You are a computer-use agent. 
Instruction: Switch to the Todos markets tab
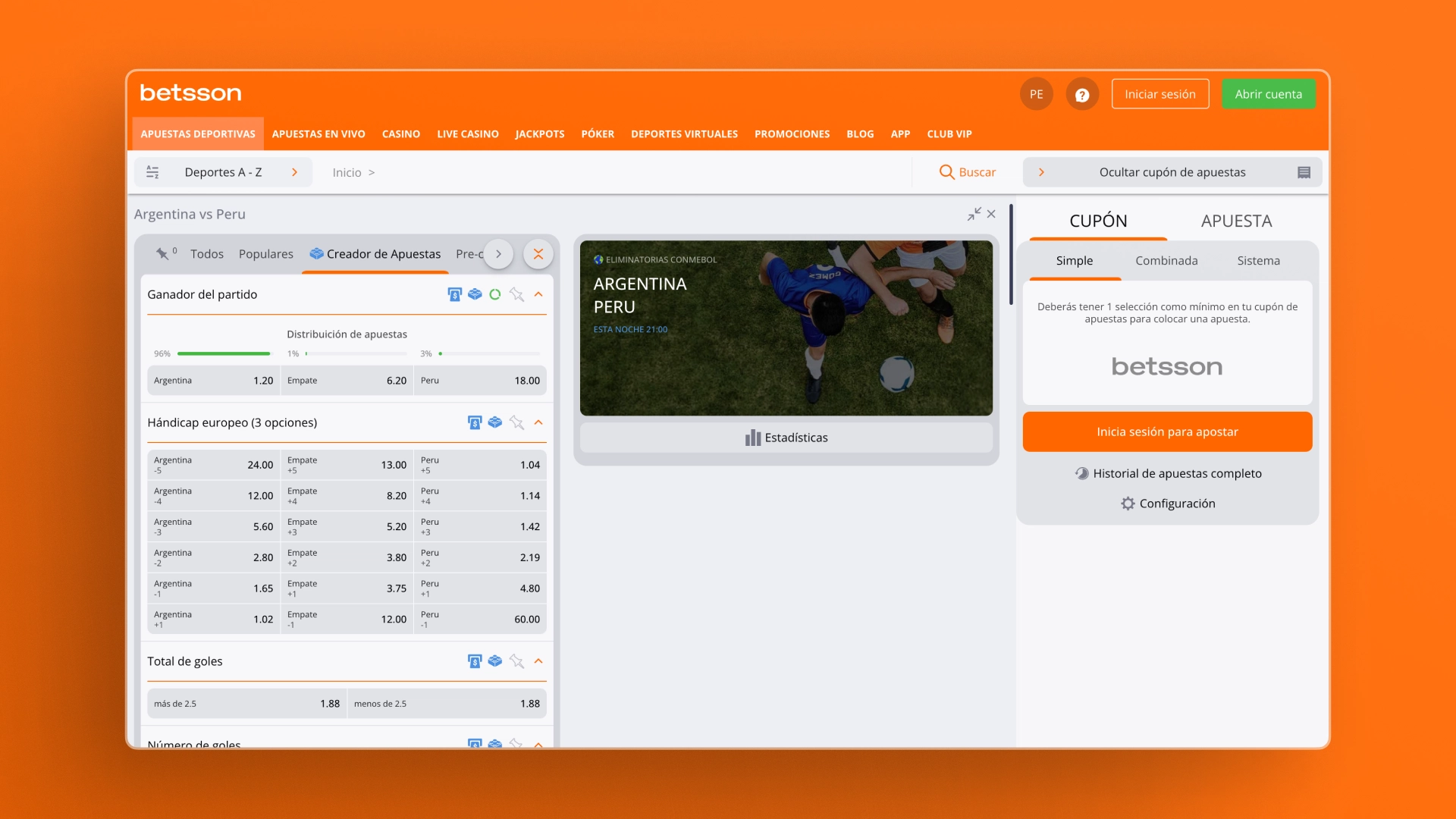(x=207, y=254)
